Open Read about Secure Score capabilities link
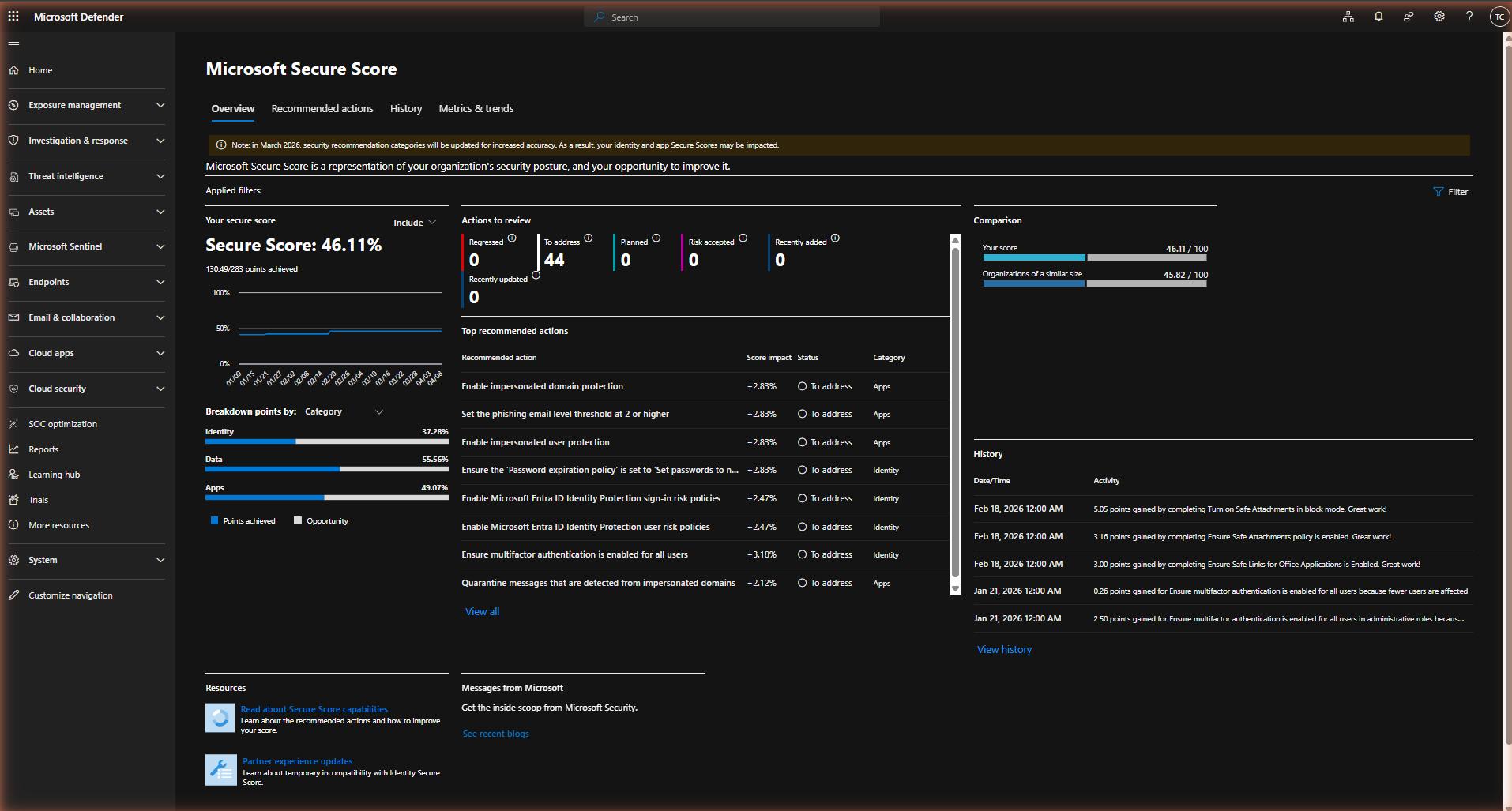 [x=314, y=709]
